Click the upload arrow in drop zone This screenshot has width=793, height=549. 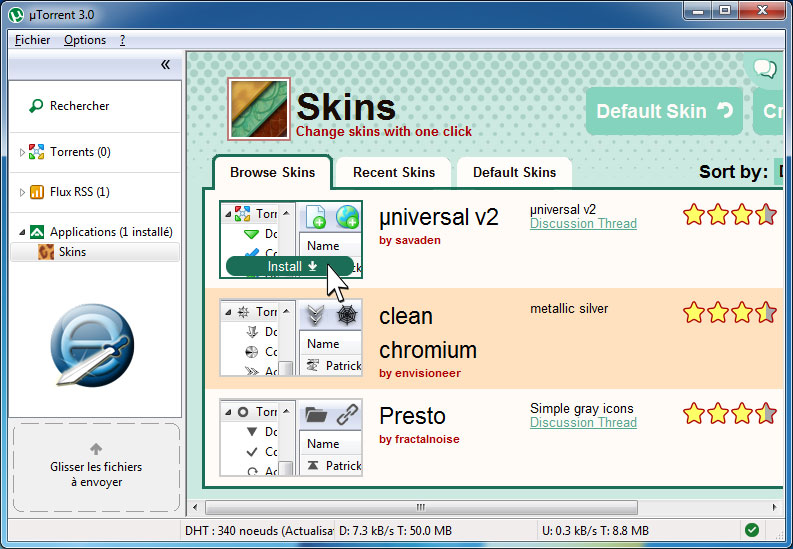(96, 448)
